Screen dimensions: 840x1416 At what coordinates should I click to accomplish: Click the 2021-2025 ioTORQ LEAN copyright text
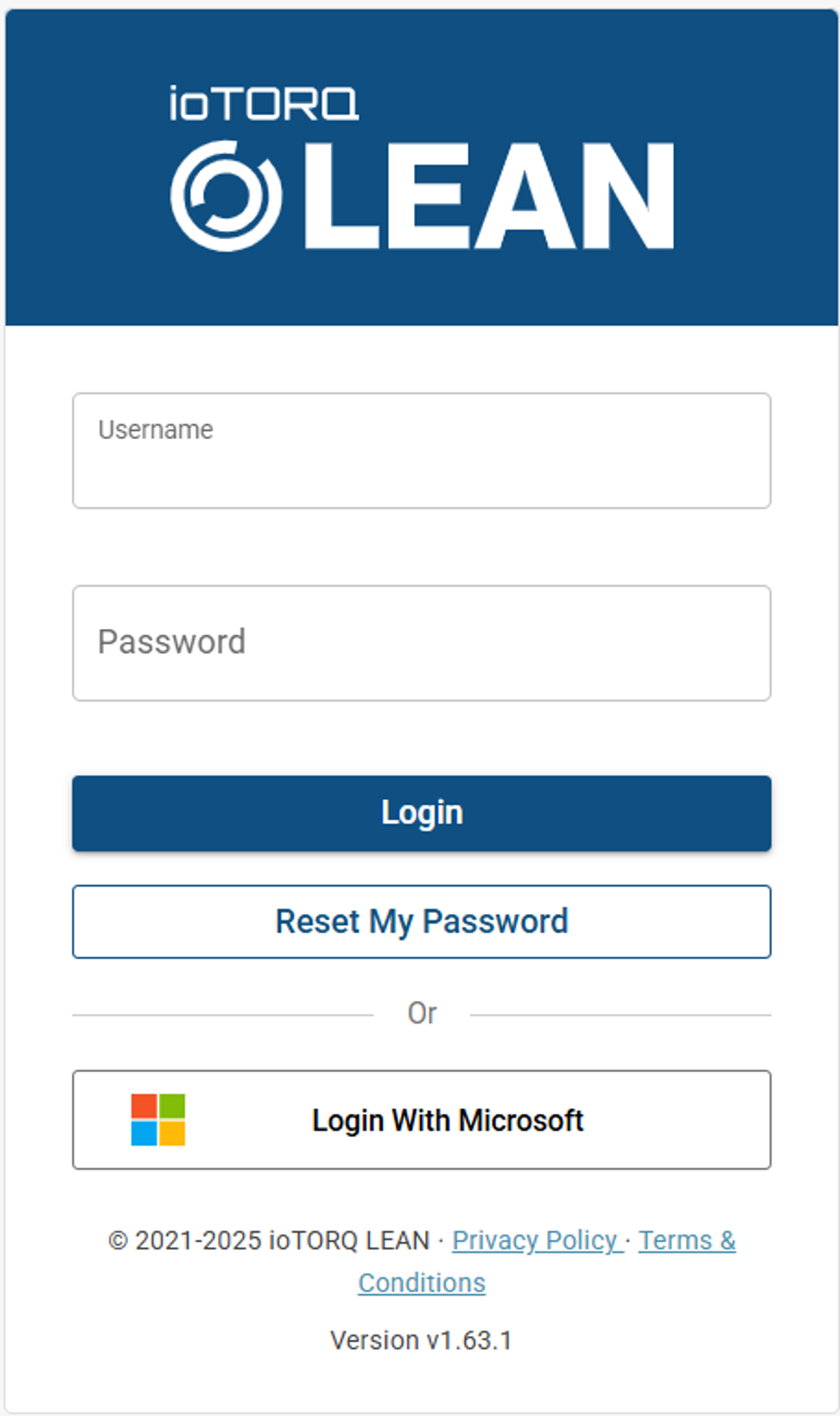[282, 1240]
